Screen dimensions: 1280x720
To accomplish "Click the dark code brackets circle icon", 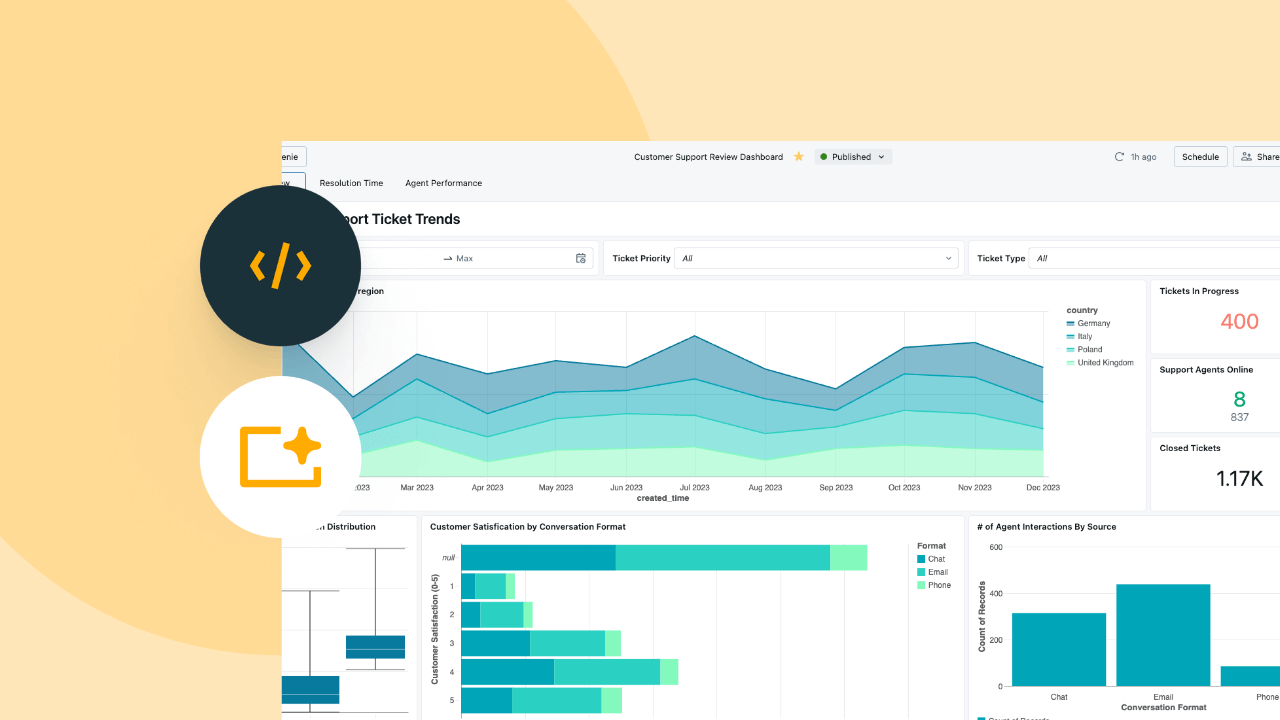I will point(280,266).
